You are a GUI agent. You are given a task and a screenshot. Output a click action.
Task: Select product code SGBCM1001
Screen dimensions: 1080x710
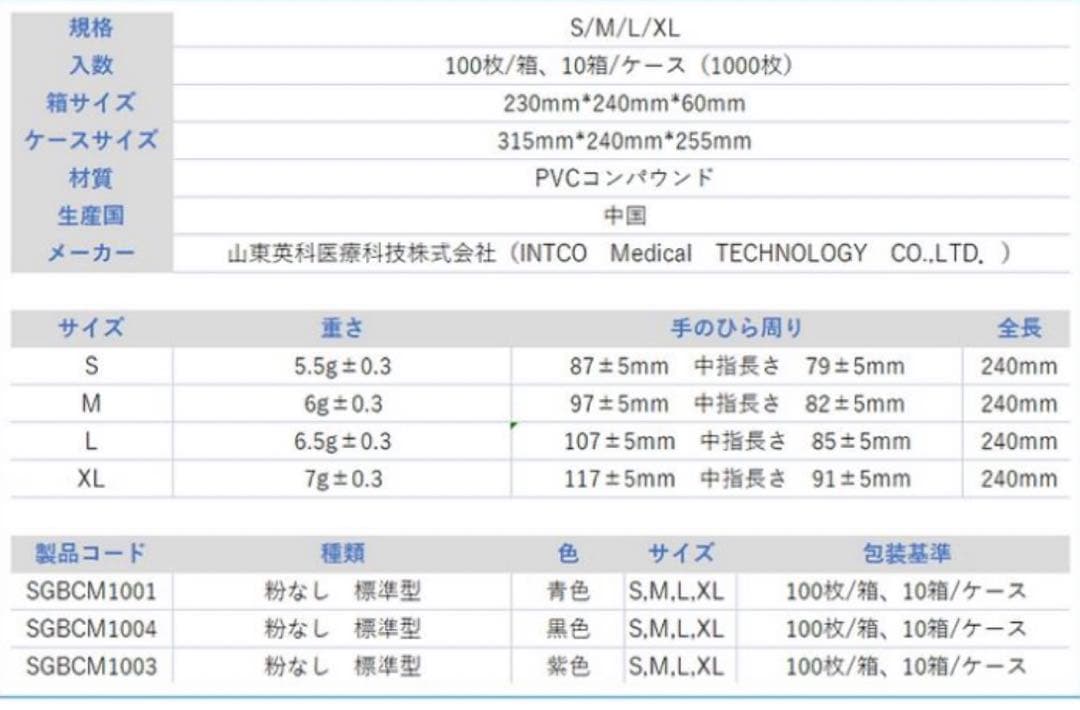(x=91, y=591)
